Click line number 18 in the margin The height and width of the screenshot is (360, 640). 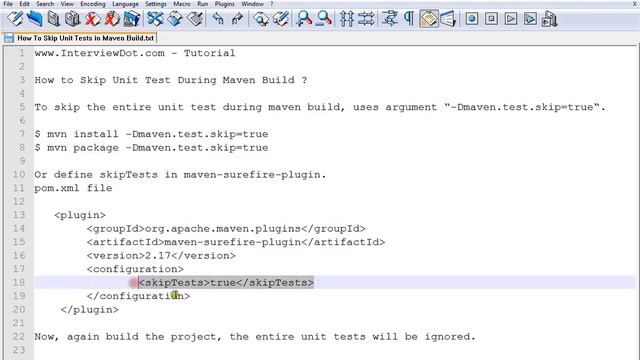[x=19, y=282]
